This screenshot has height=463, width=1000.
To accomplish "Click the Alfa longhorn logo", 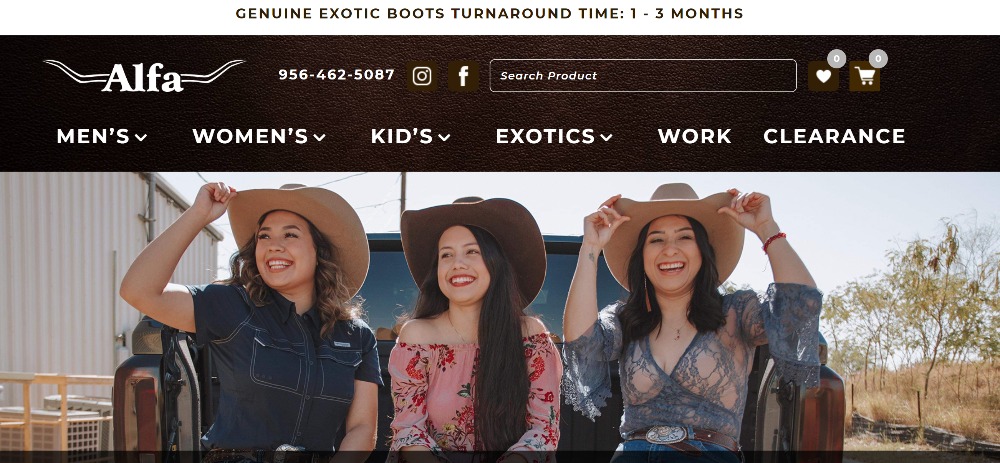I will 144,76.
